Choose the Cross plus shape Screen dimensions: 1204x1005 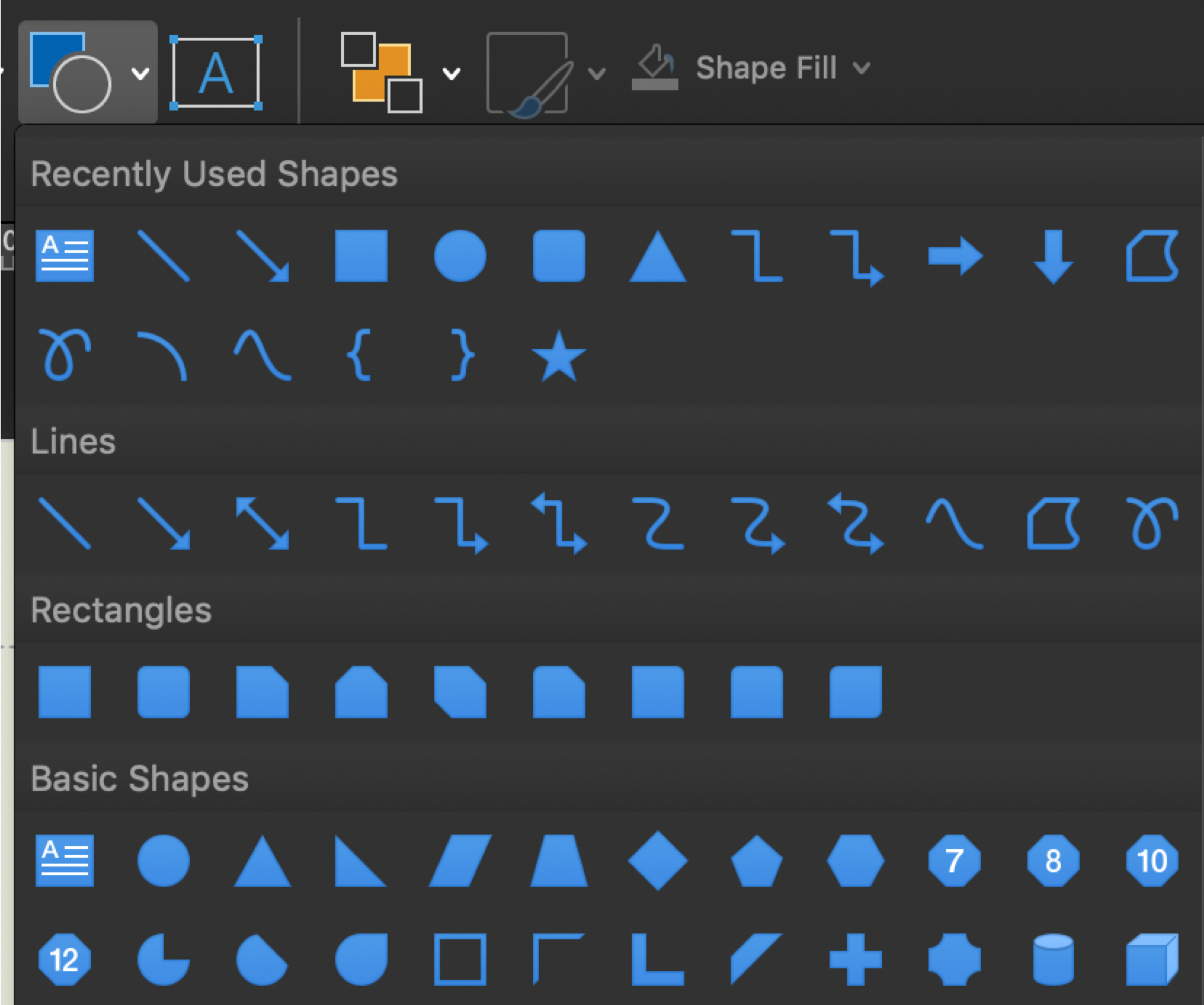(856, 959)
